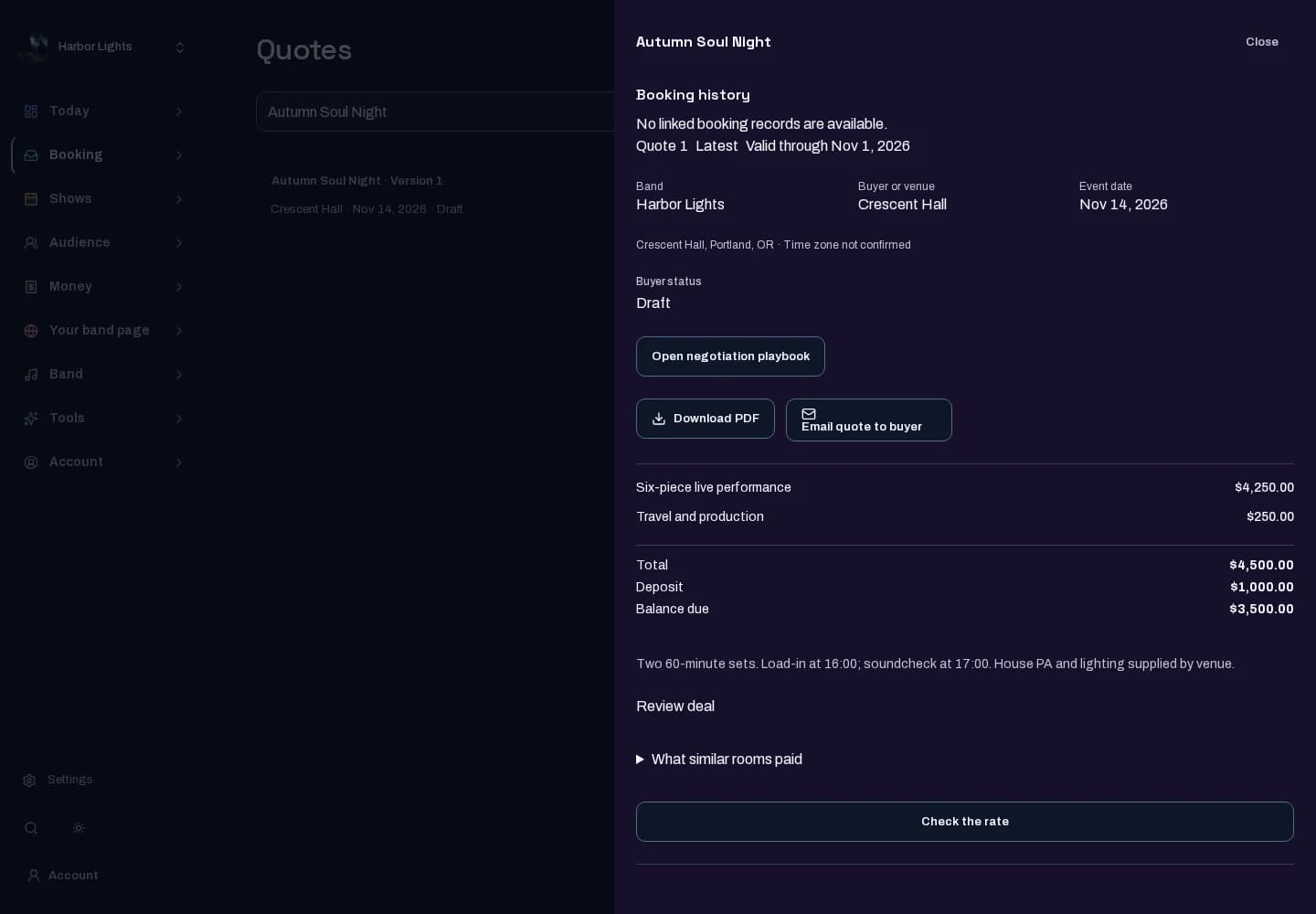Screen dimensions: 1316x914
Task: Click the Crescent Hall buyer value
Action: click(x=902, y=205)
